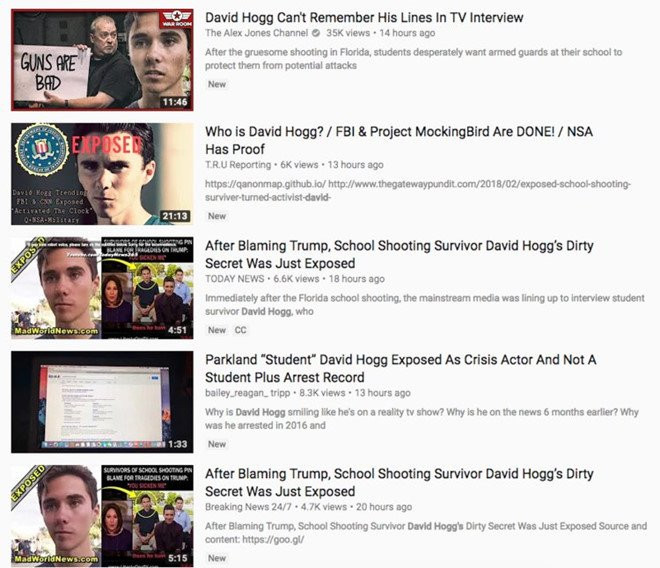The width and height of the screenshot is (660, 568).
Task: Click the War Room logo on first thumbnail
Action: (177, 18)
